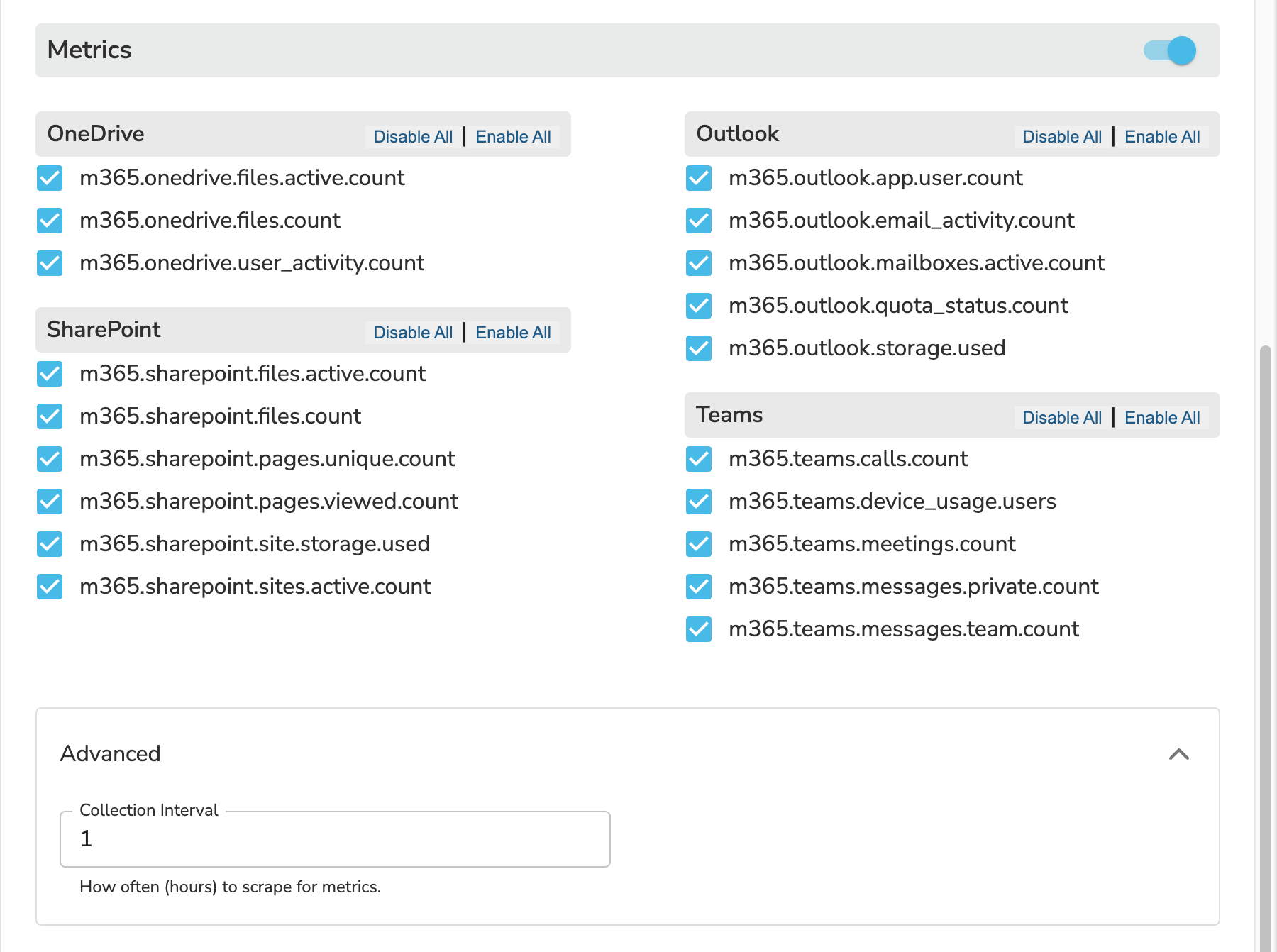Click the m365.teams.device_usage.users label

point(892,502)
